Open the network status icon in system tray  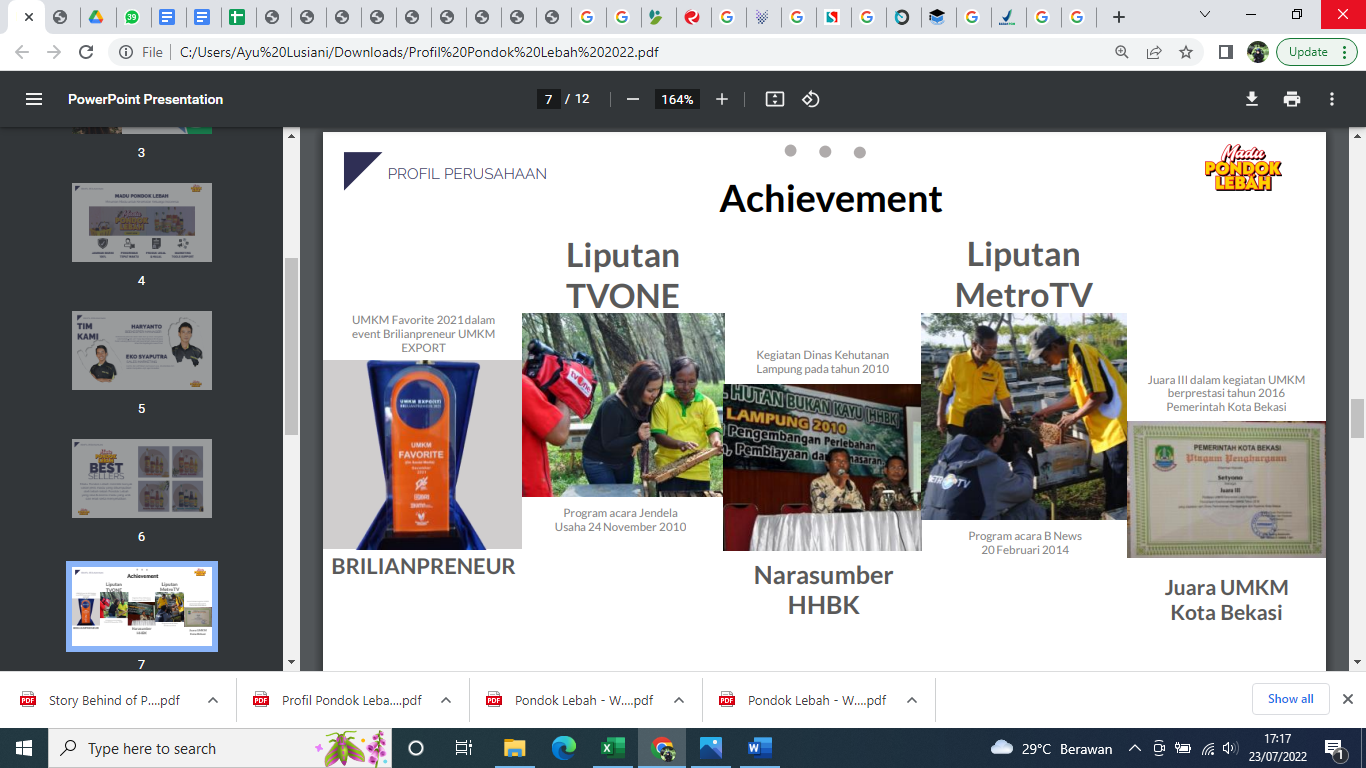point(1207,748)
